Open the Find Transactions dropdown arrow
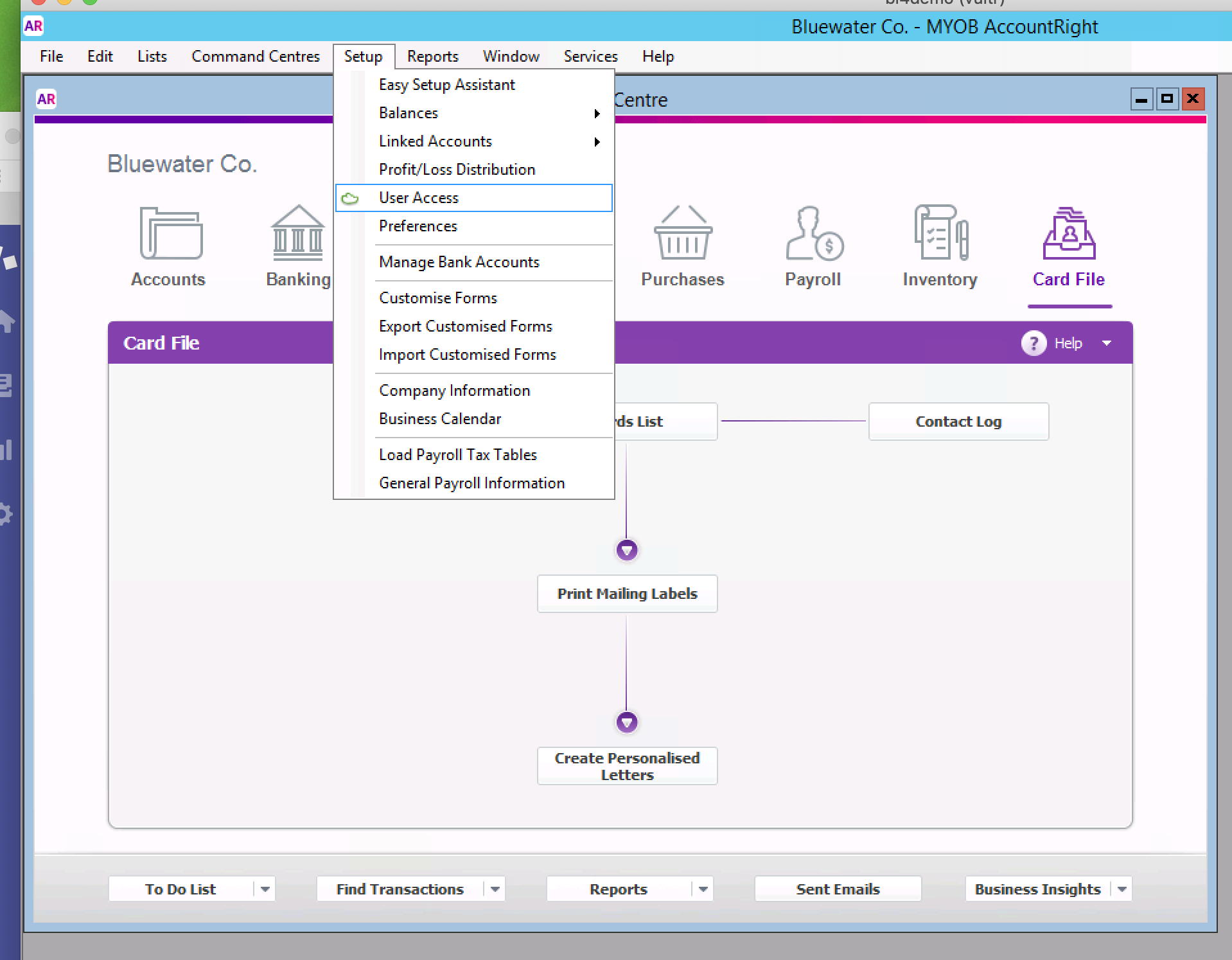This screenshot has width=1232, height=960. (495, 889)
